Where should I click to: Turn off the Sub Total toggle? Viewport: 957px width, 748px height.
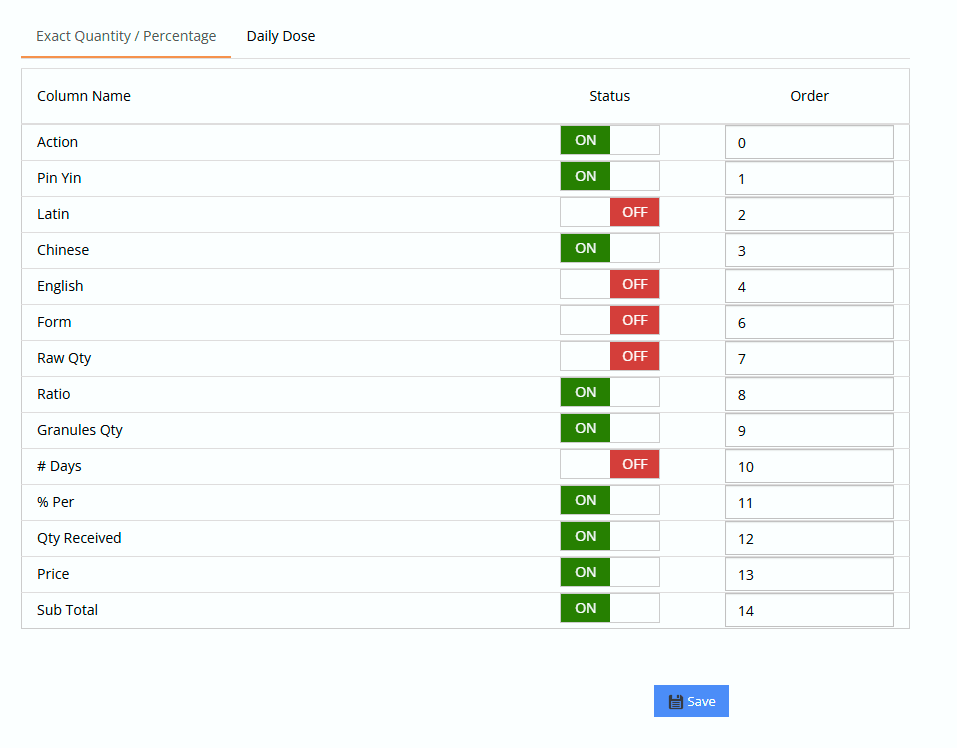coord(610,608)
